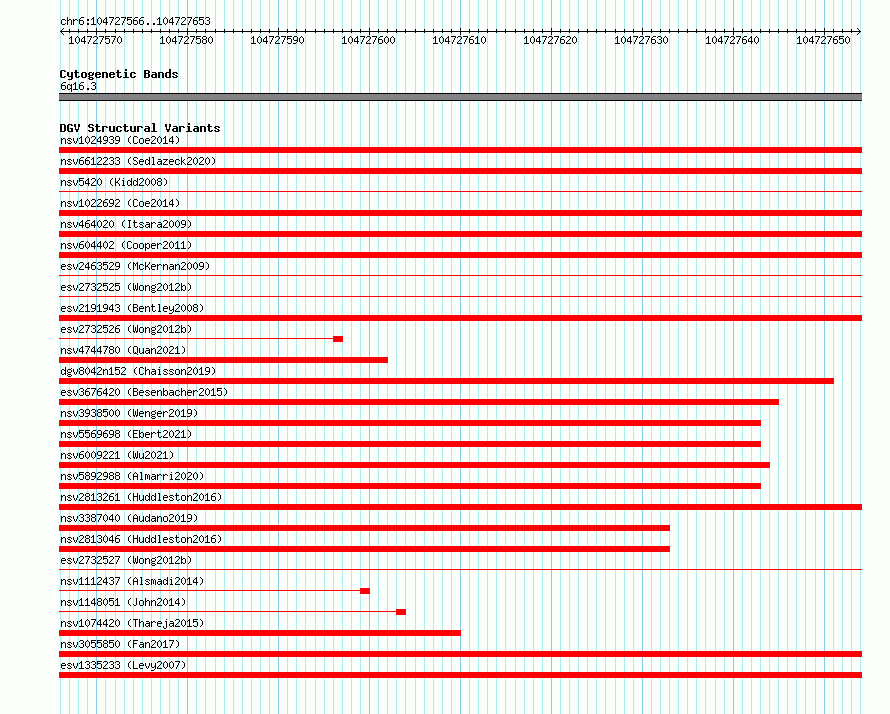Click the small red block of nsv1148051
This screenshot has width=890, height=714.
(401, 612)
